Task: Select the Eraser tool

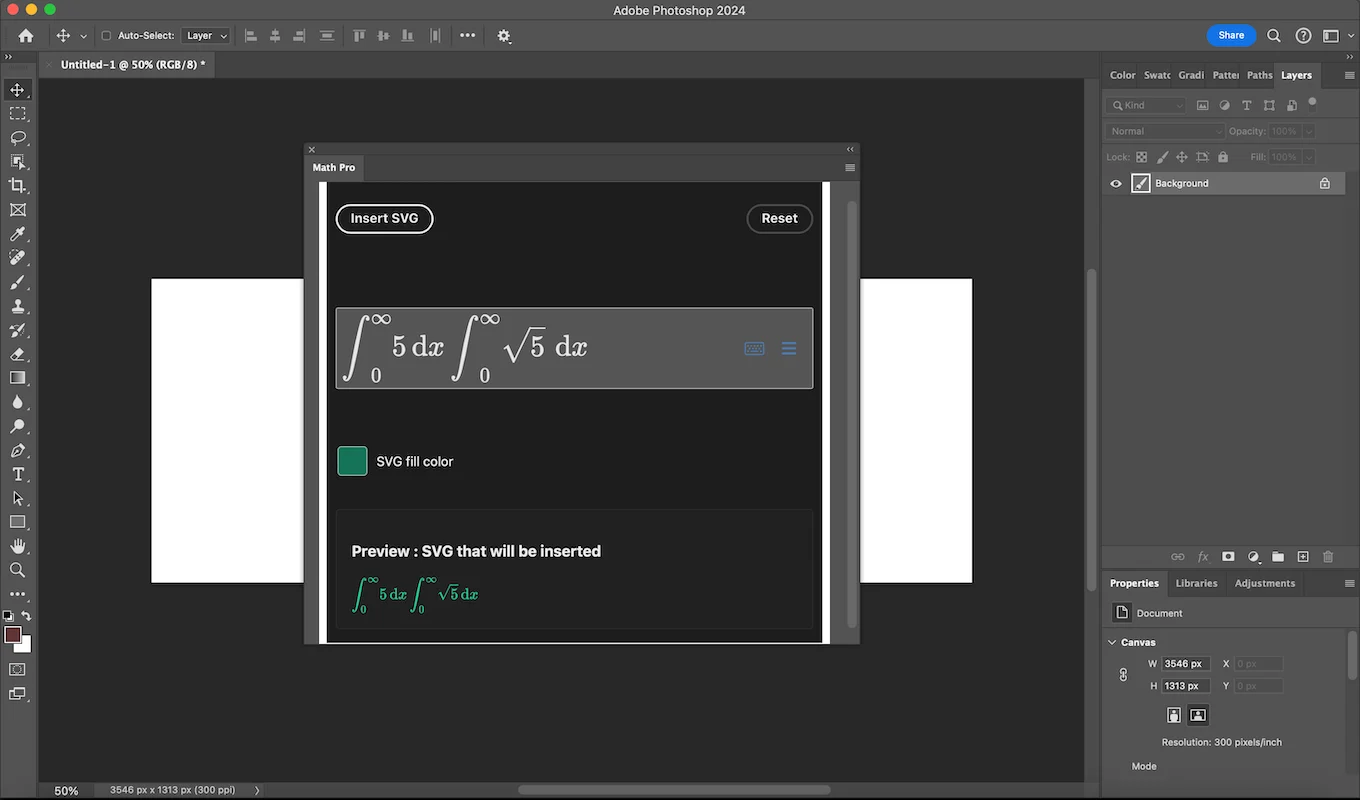Action: click(18, 354)
